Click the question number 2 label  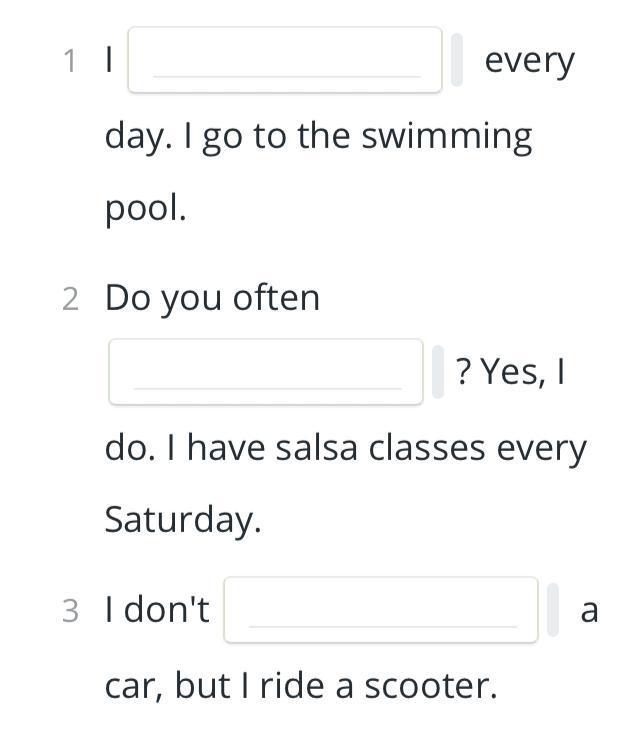[71, 299]
